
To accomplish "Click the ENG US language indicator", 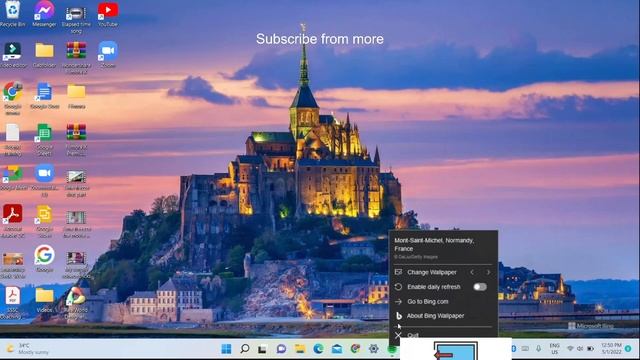I will pyautogui.click(x=554, y=349).
